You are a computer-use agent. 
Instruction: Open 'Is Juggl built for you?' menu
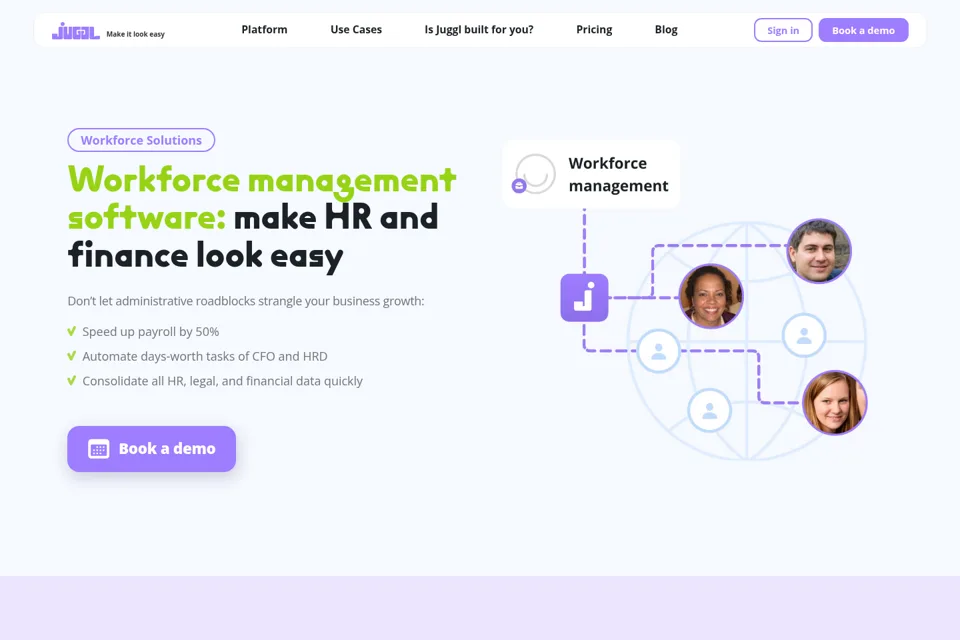click(x=479, y=29)
